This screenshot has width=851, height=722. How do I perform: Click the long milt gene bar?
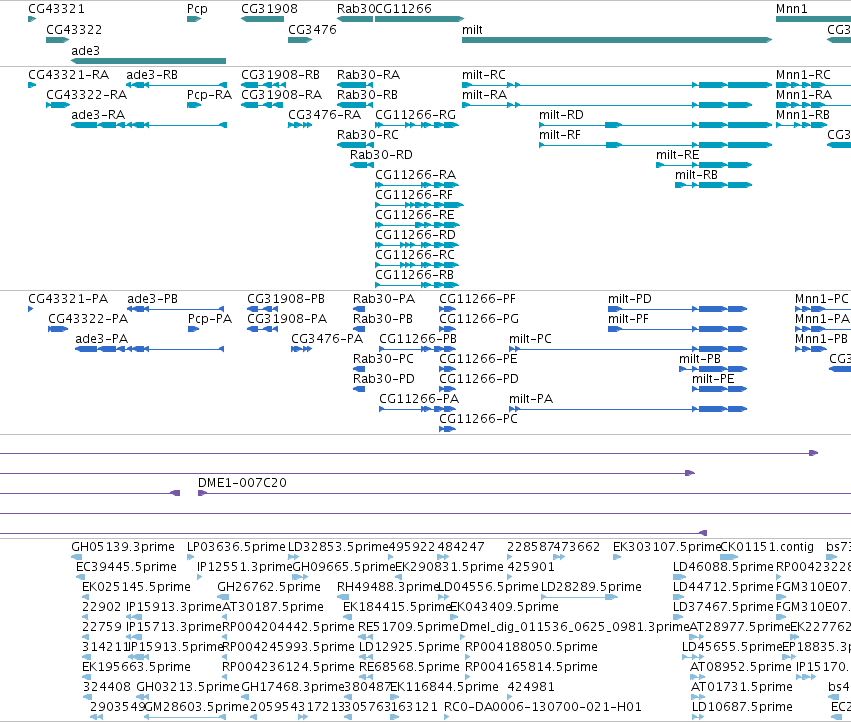pyautogui.click(x=617, y=40)
